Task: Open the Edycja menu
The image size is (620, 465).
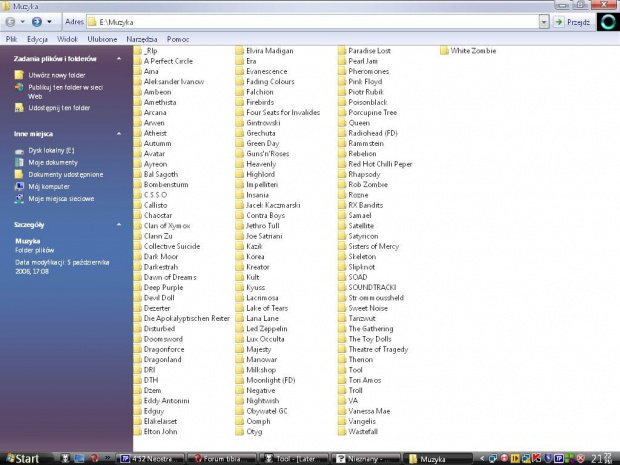Action: pyautogui.click(x=37, y=39)
